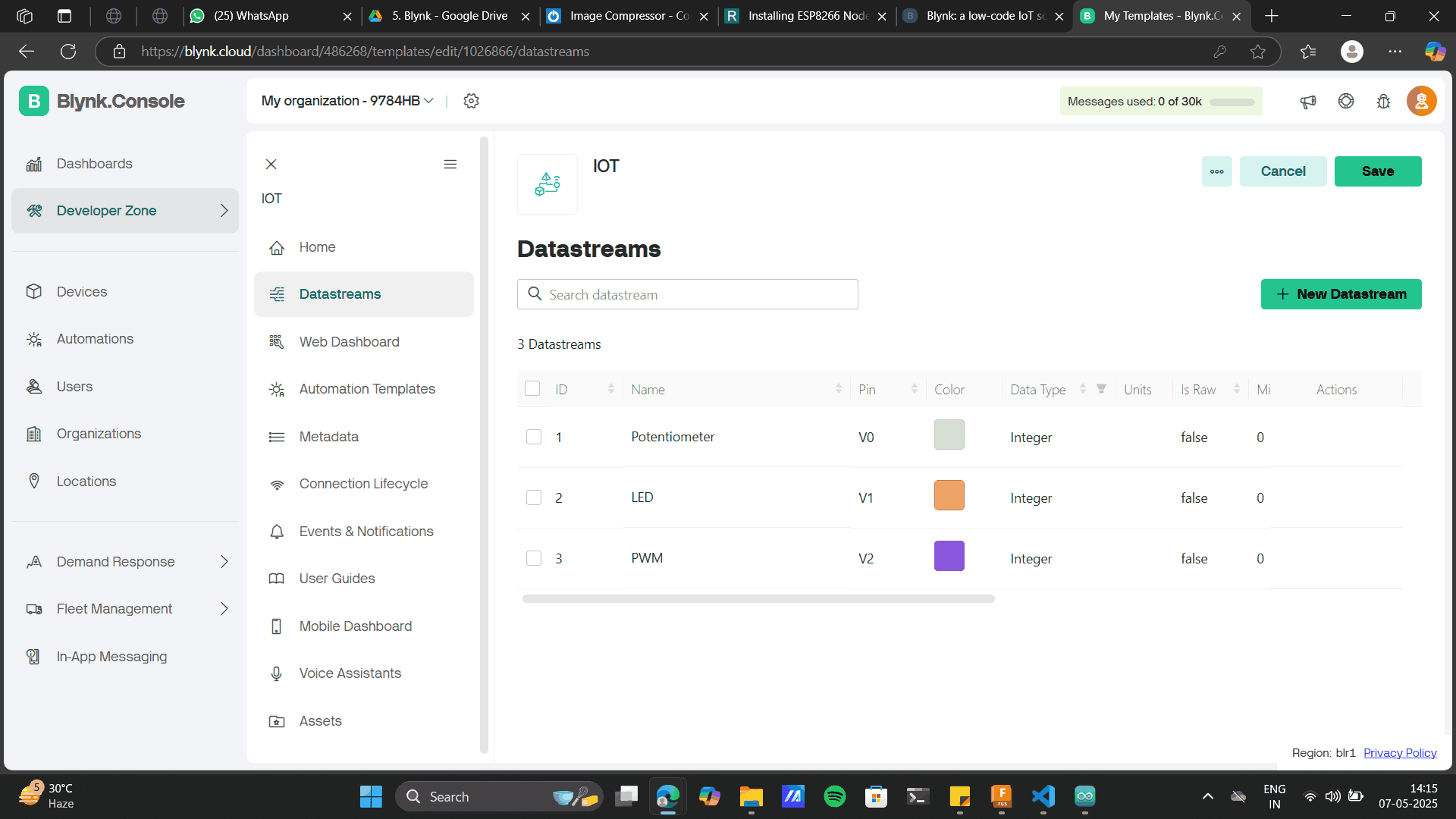1456x819 pixels.
Task: Open Connection Lifecycle section
Action: (364, 484)
